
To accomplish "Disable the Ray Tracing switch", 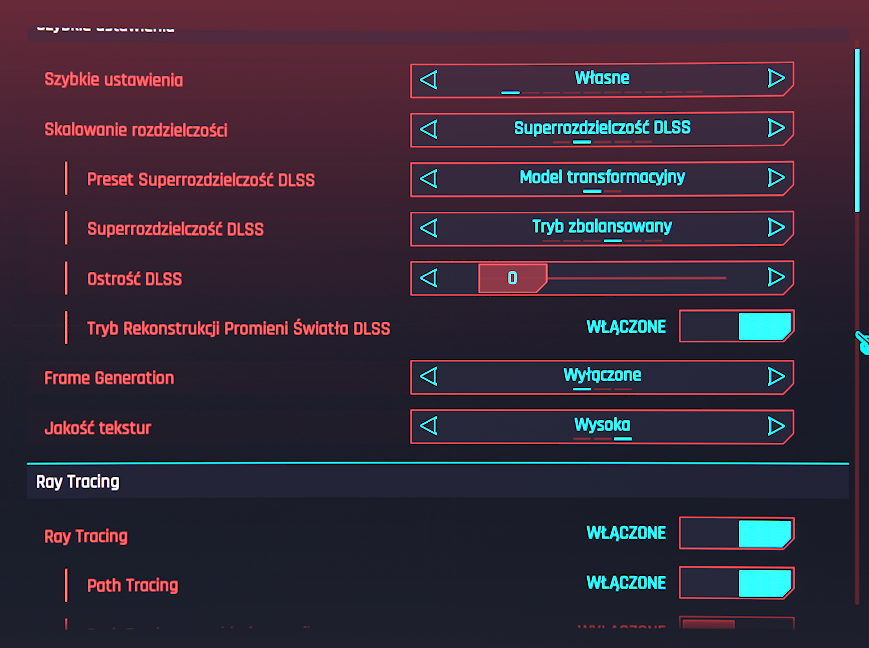I will 736,534.
